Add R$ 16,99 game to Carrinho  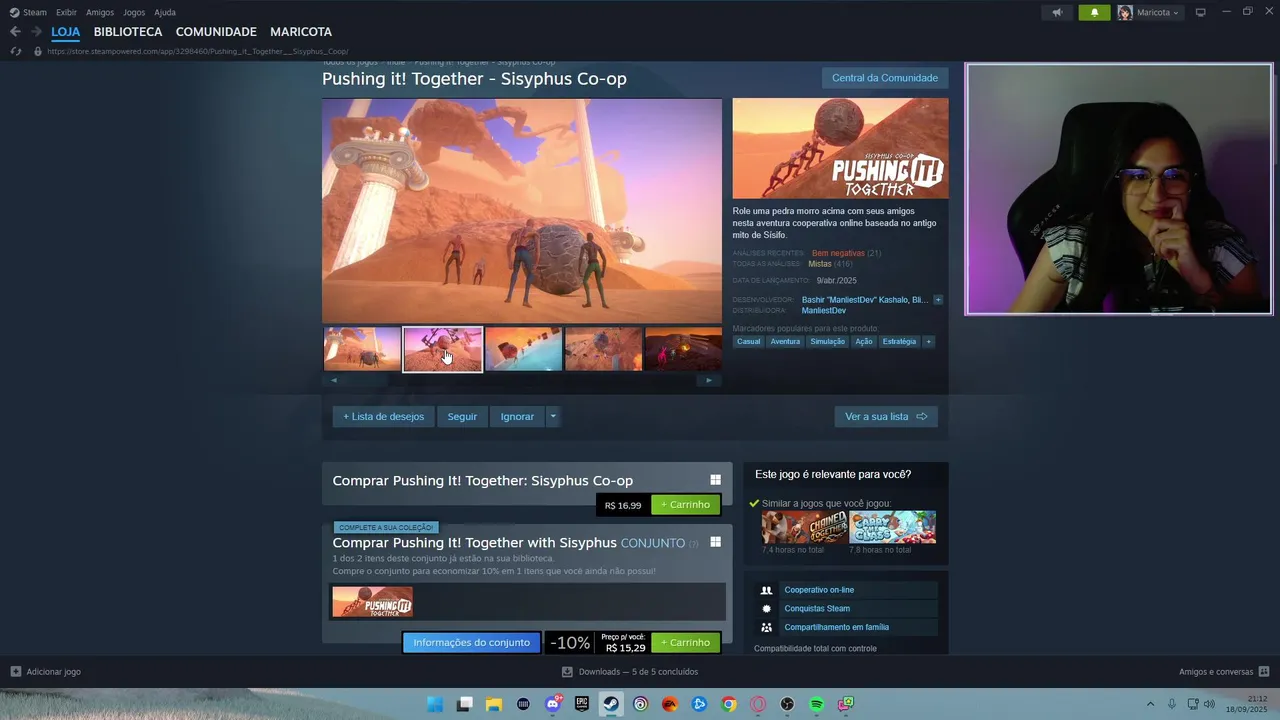coord(685,505)
